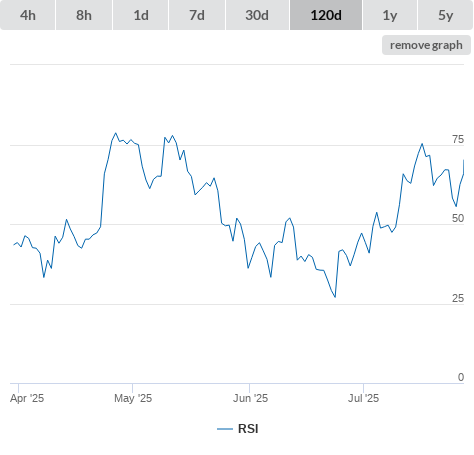This screenshot has width=474, height=455.
Task: Click the Jun '25 axis label
Action: point(250,398)
